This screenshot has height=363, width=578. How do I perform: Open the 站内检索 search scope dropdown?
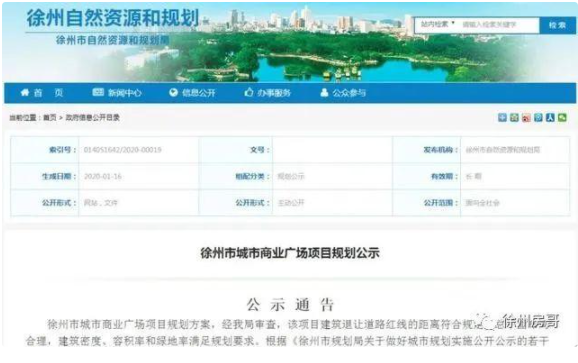437,24
